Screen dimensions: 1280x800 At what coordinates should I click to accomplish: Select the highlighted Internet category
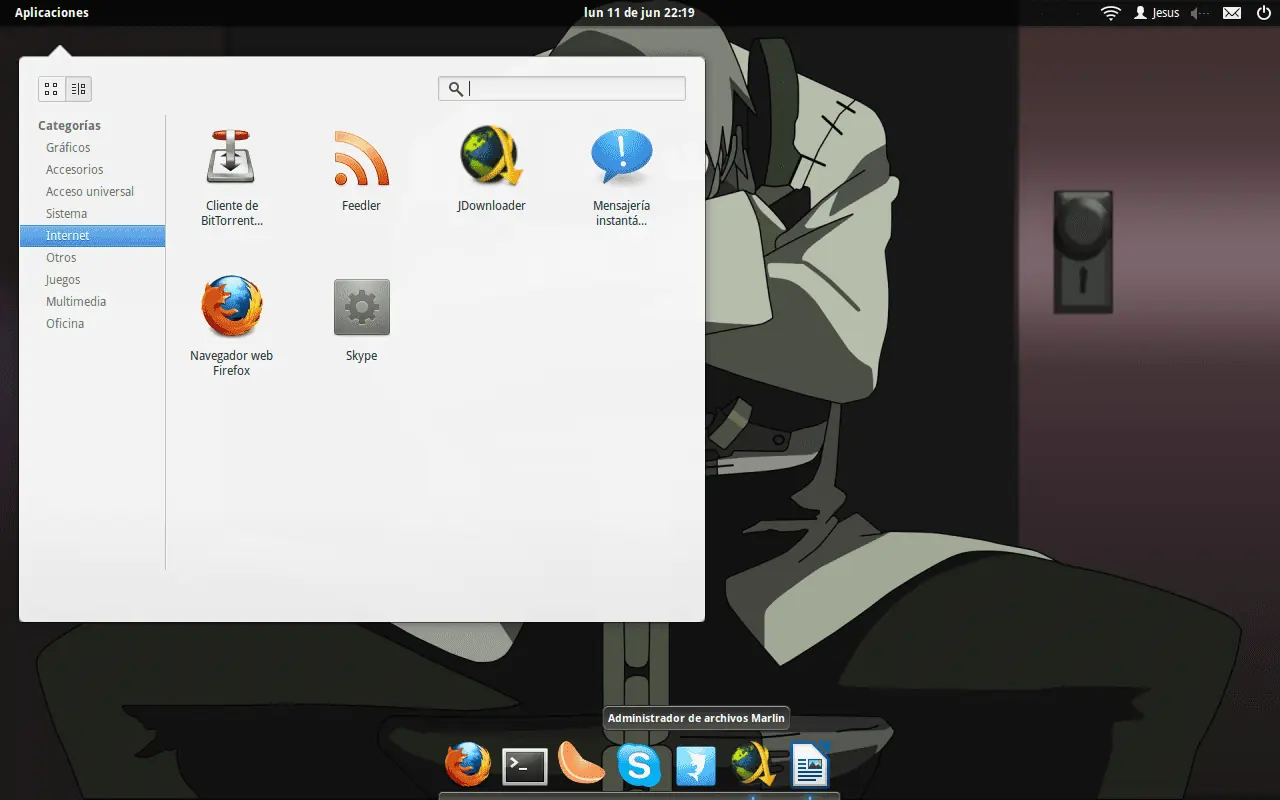click(x=92, y=235)
